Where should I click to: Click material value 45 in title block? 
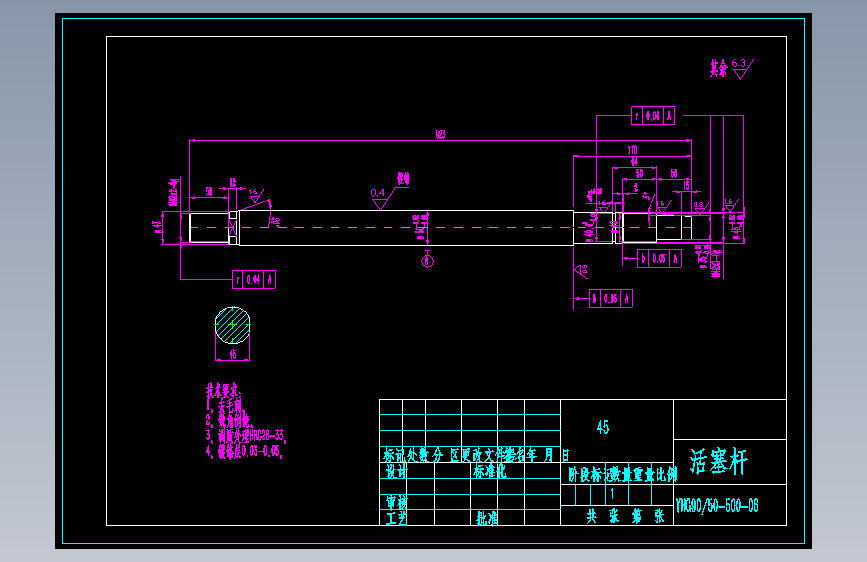click(603, 427)
